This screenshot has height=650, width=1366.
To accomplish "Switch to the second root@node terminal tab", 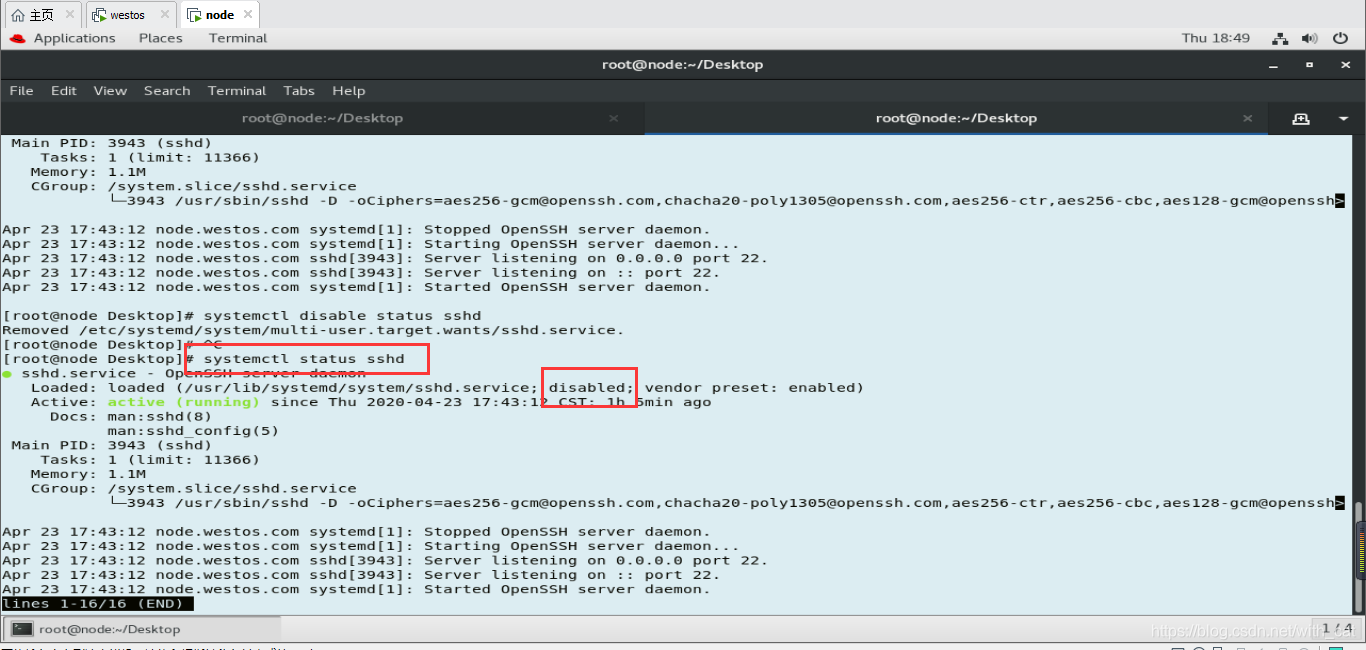I will click(956, 118).
